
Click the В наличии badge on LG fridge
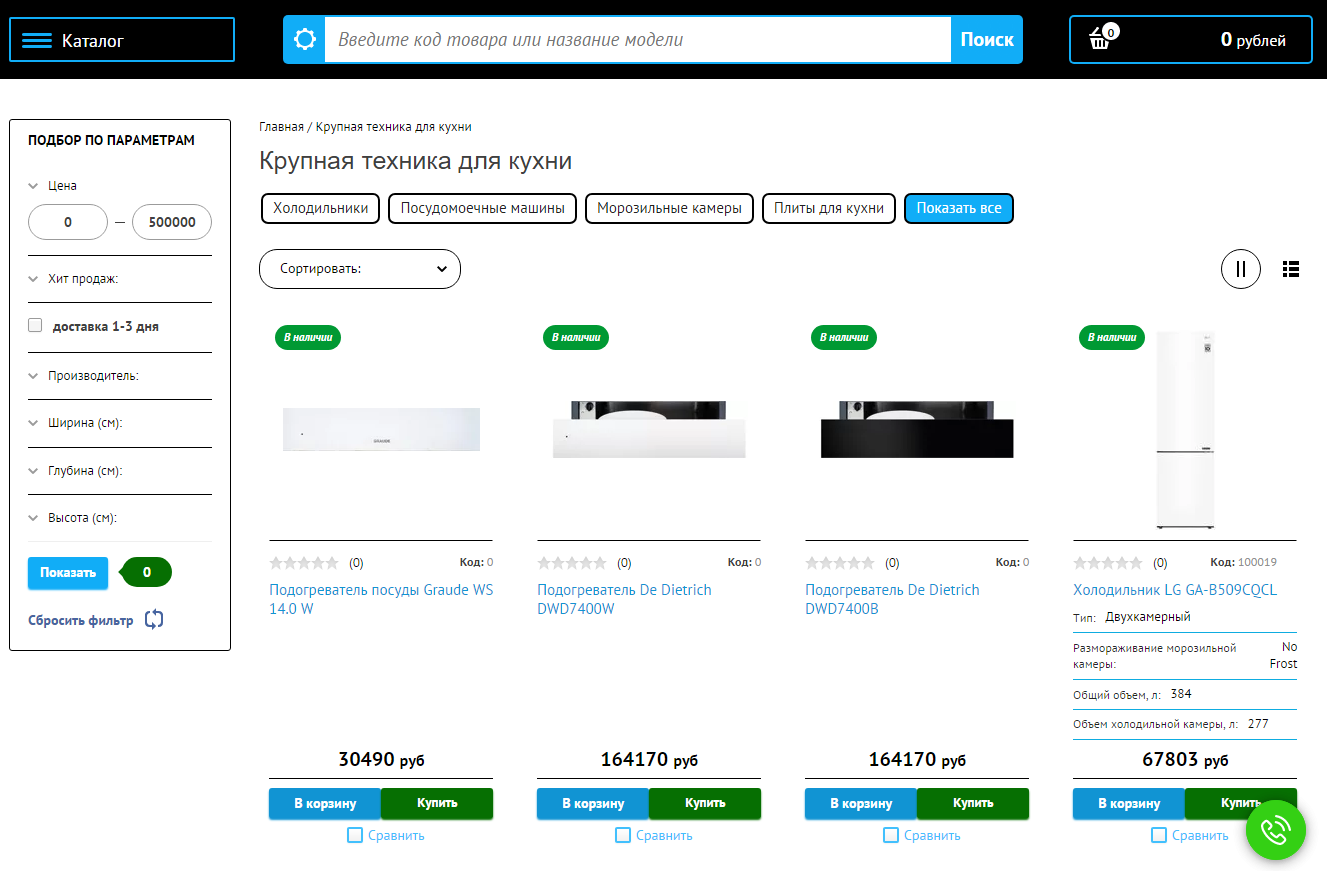1112,337
